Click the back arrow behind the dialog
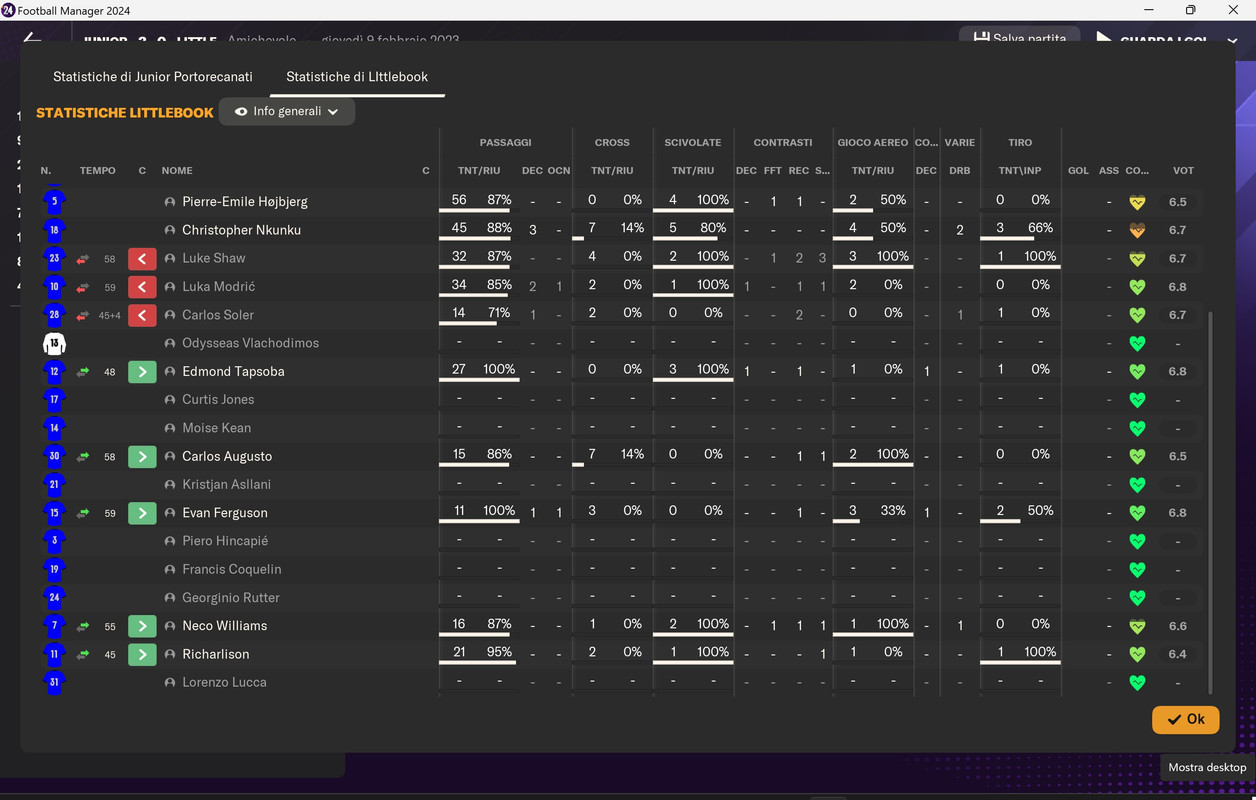 click(x=32, y=38)
